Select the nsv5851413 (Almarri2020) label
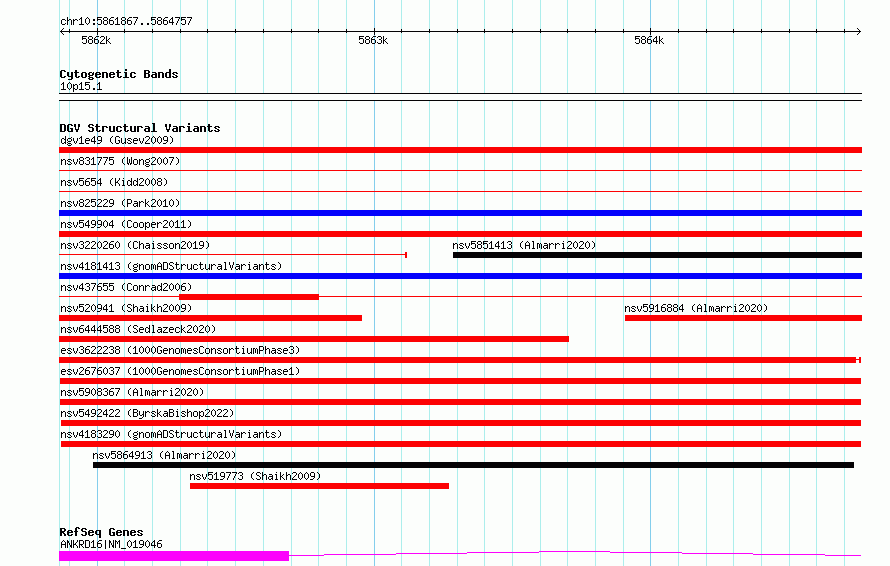 click(524, 245)
